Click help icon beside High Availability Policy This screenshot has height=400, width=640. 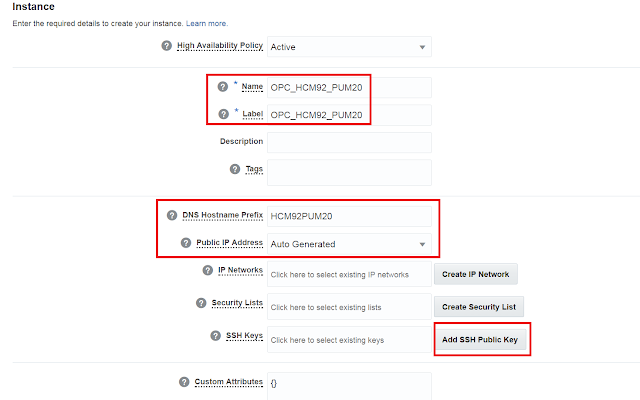click(x=167, y=46)
